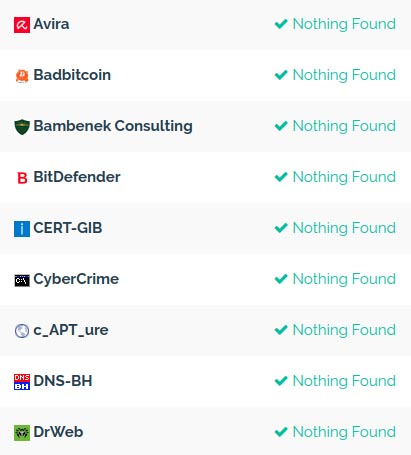This screenshot has width=411, height=455.
Task: Click the red BitDefender B icon
Action: click(x=22, y=178)
